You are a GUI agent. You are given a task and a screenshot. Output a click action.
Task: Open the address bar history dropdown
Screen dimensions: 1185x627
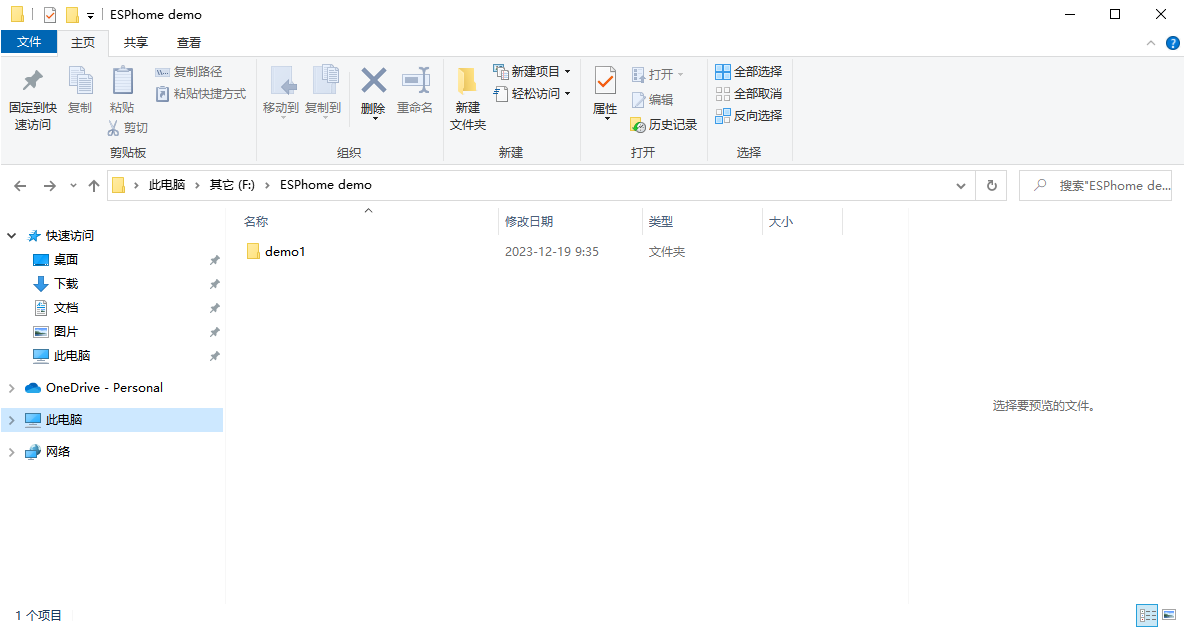click(x=961, y=186)
